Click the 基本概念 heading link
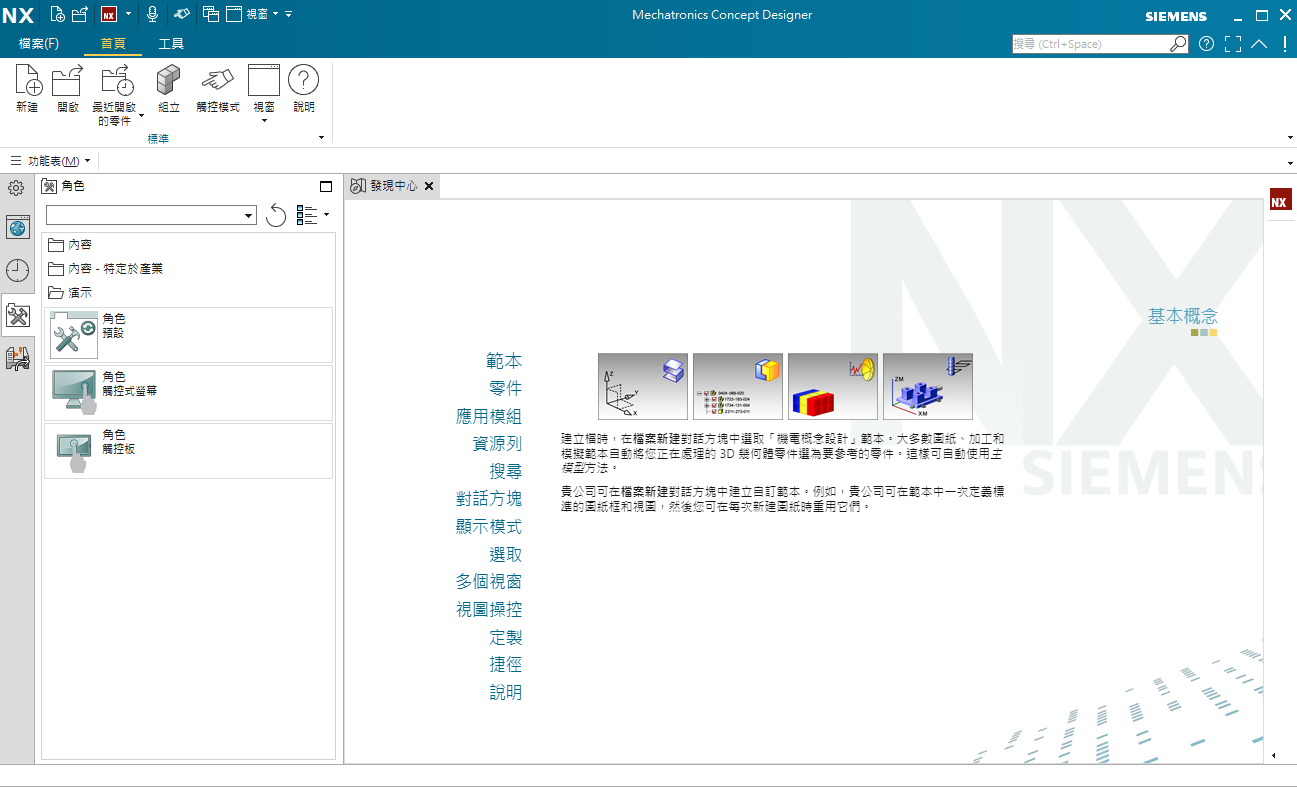 click(x=1183, y=316)
